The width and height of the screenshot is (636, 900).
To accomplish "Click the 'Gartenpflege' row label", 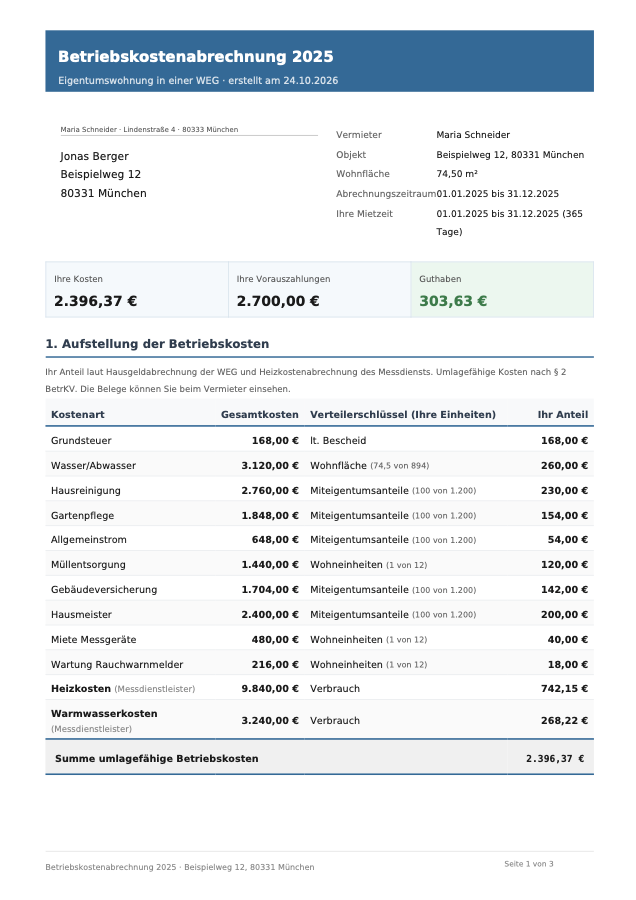I will [82, 515].
